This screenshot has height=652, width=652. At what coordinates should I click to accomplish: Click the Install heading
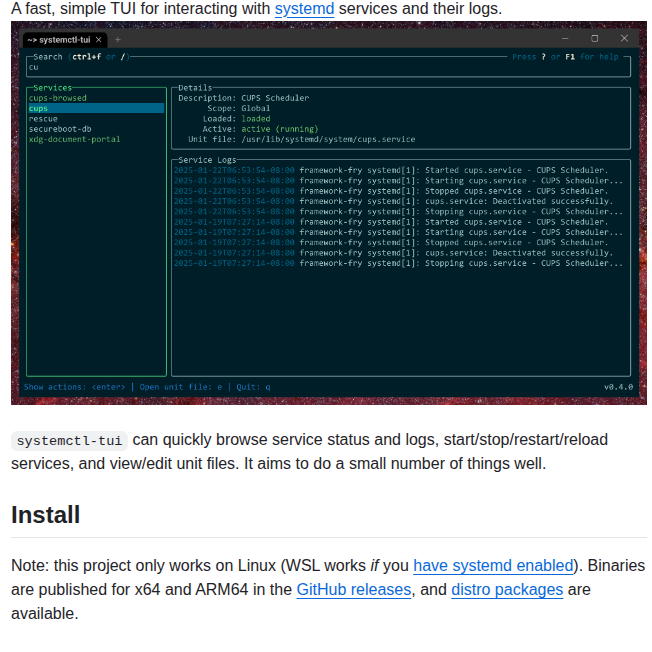(45, 515)
